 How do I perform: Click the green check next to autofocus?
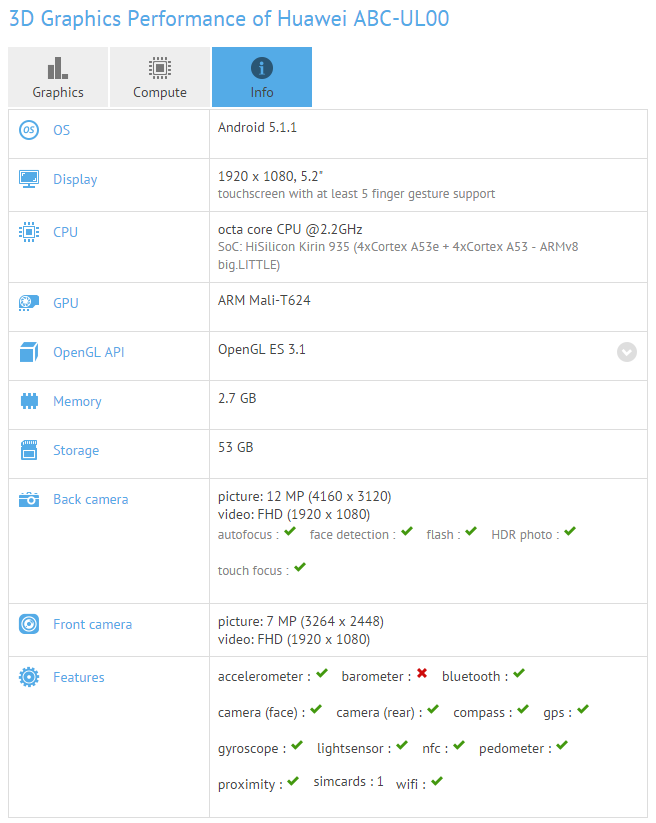click(x=290, y=533)
